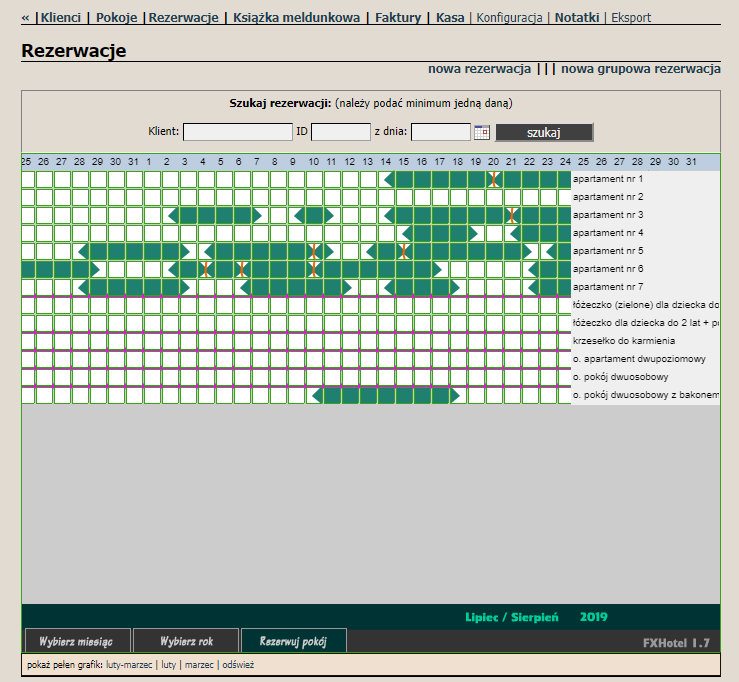Viewport: 739px width, 682px height.
Task: Switch to the 'Rezerwuj pokój' tab
Action: [294, 641]
